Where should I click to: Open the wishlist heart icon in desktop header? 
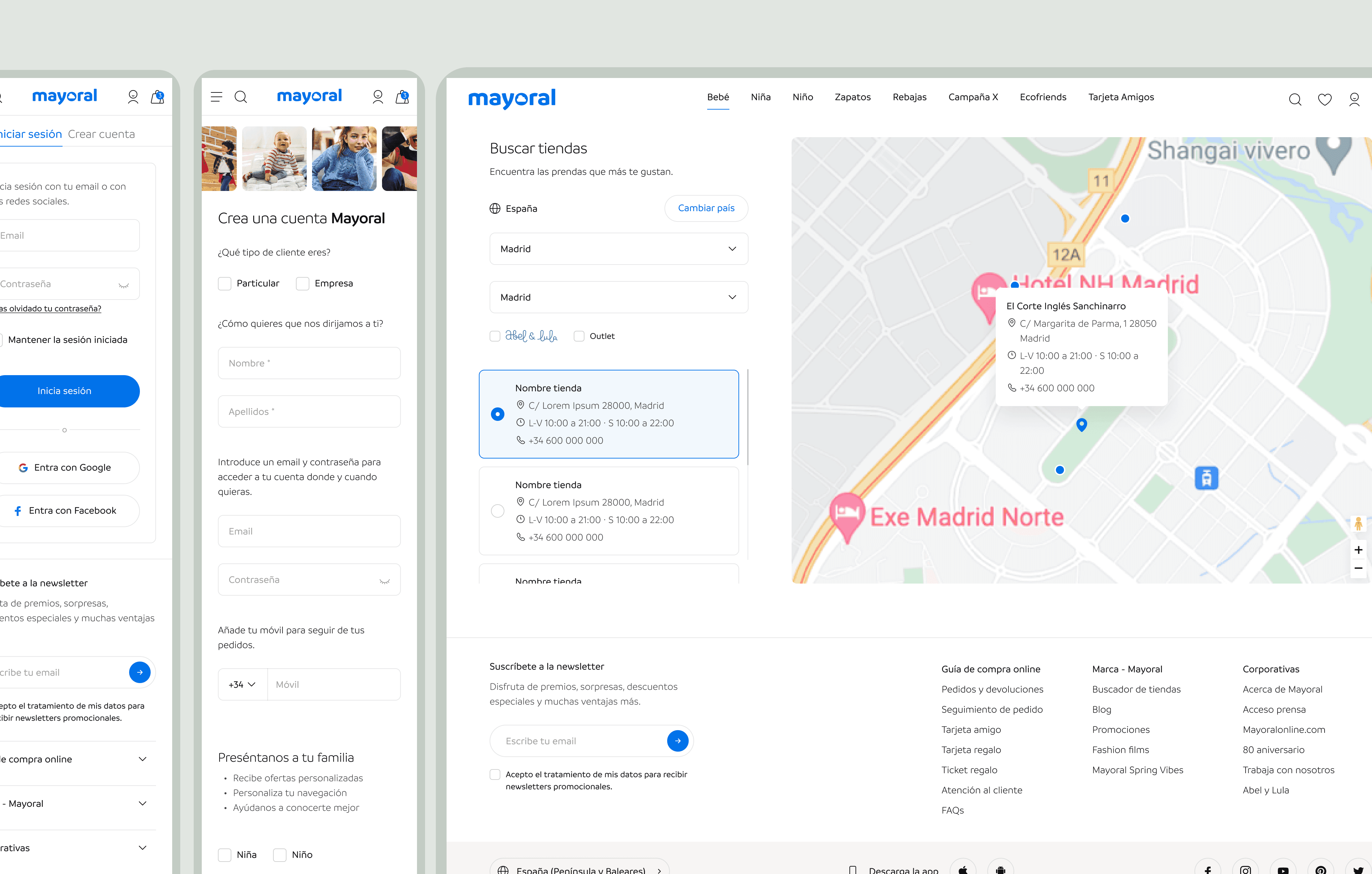1324,100
